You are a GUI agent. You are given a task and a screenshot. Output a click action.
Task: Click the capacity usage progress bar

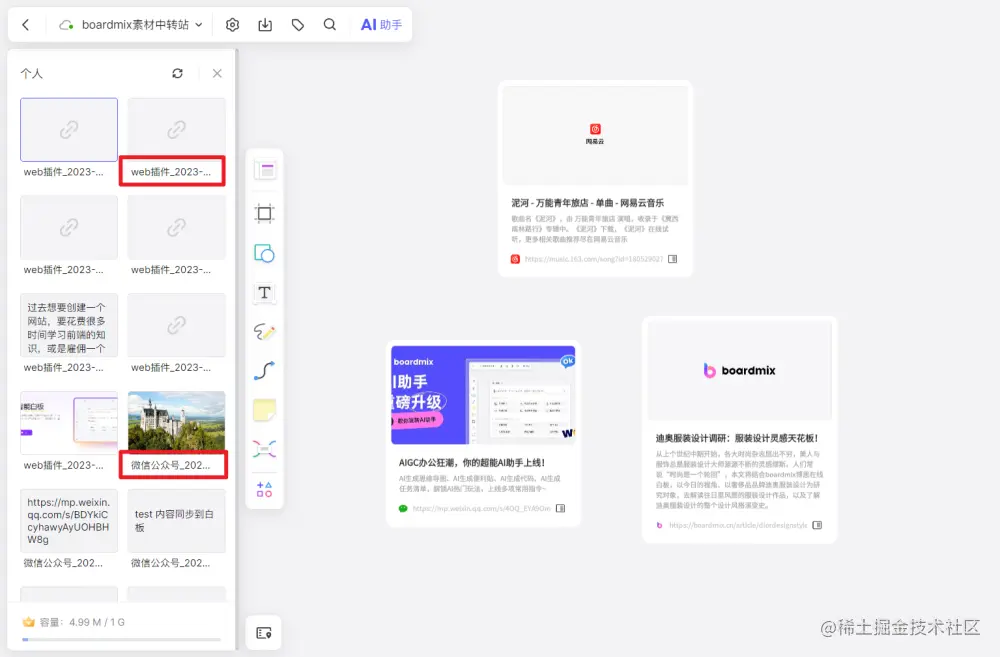point(121,639)
